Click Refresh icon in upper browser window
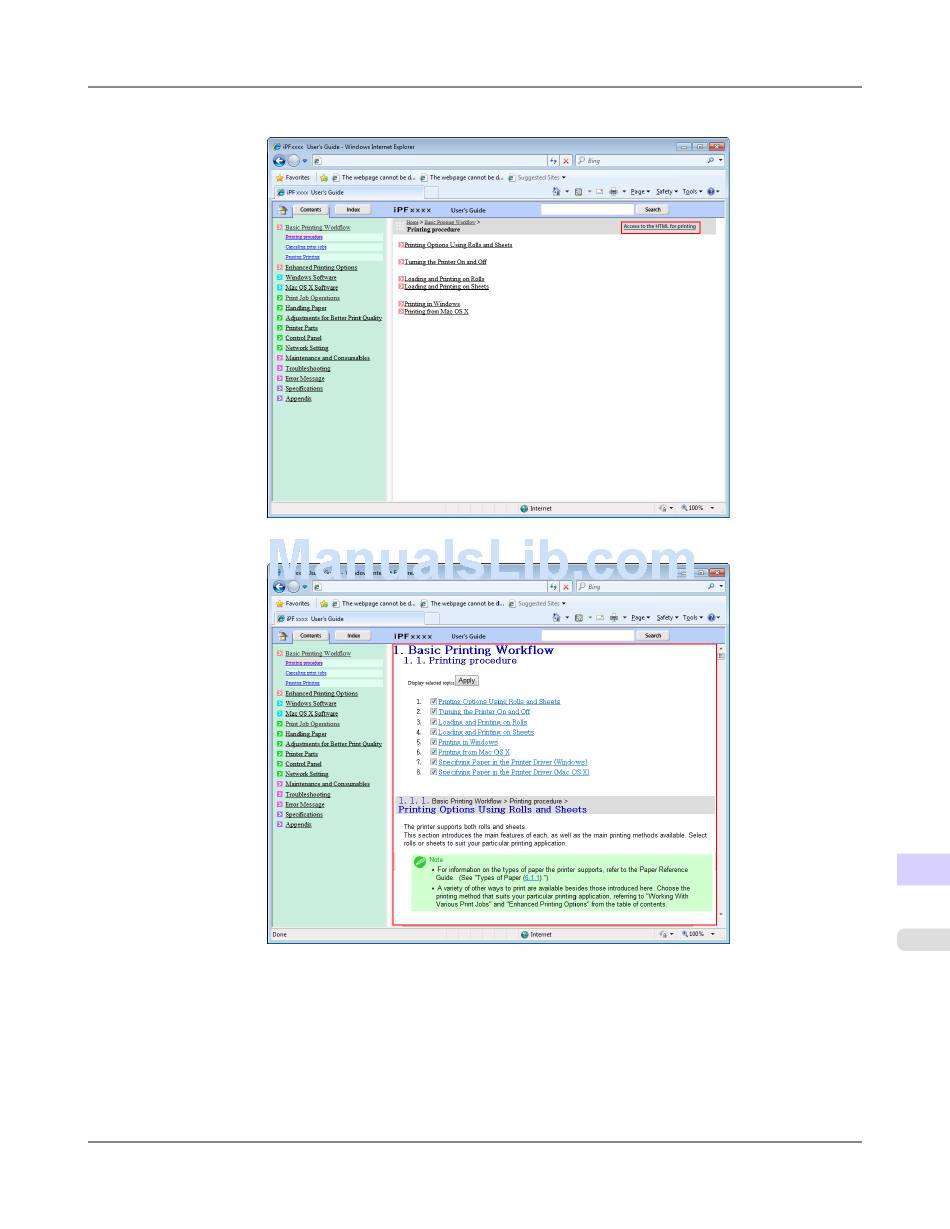 [553, 160]
